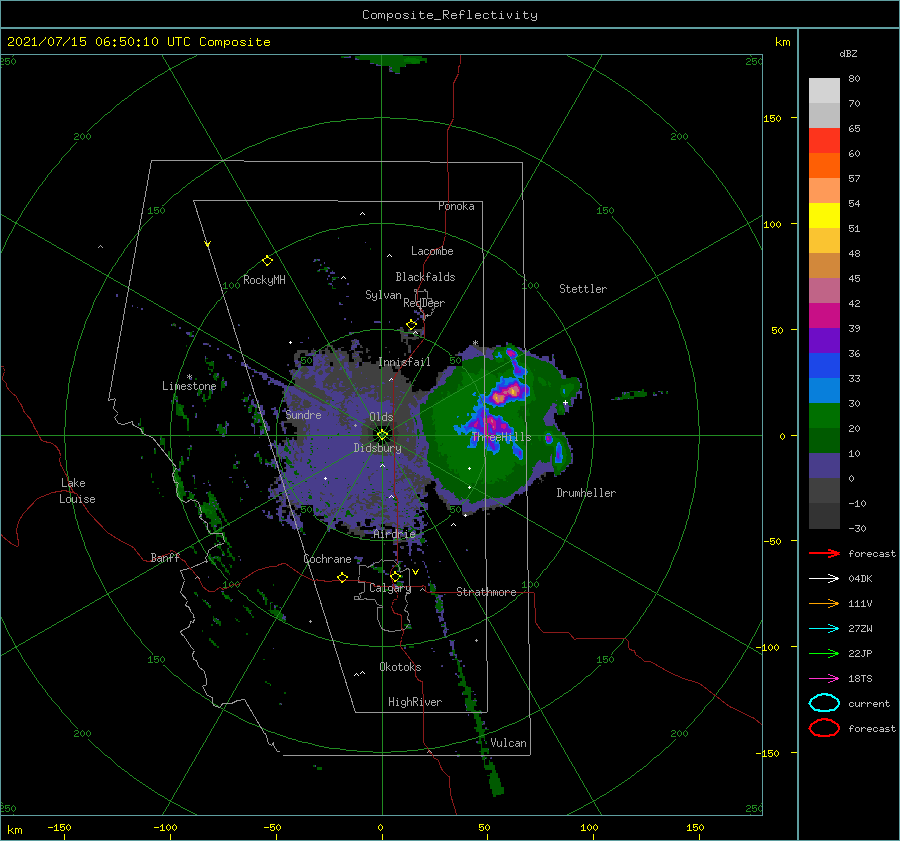Click the purple 36-39 dBZ swatch

pos(824,340)
